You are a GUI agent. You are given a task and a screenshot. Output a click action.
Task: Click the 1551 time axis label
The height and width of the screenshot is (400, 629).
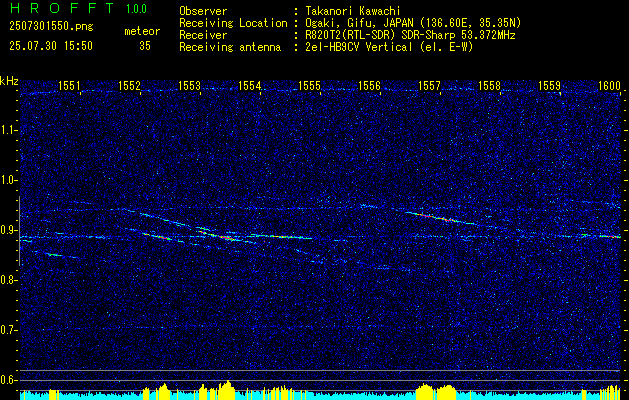(x=69, y=85)
